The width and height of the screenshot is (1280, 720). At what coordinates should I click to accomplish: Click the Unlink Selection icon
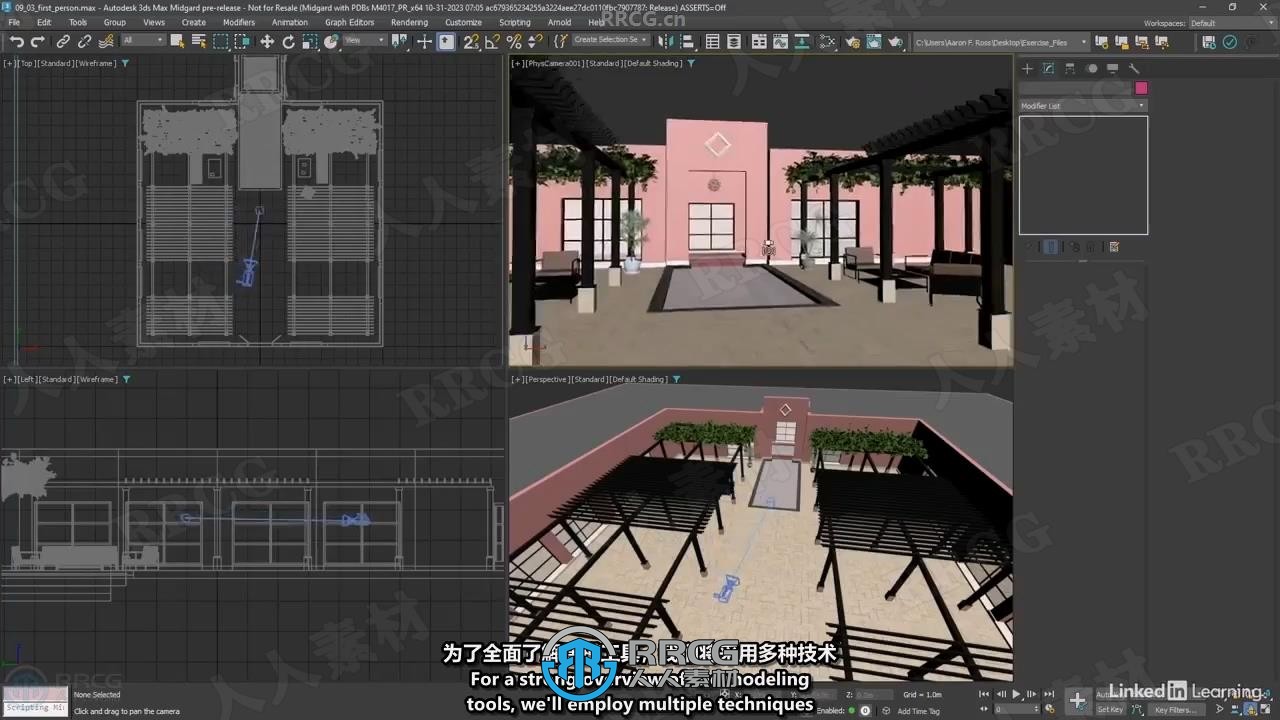pos(84,41)
